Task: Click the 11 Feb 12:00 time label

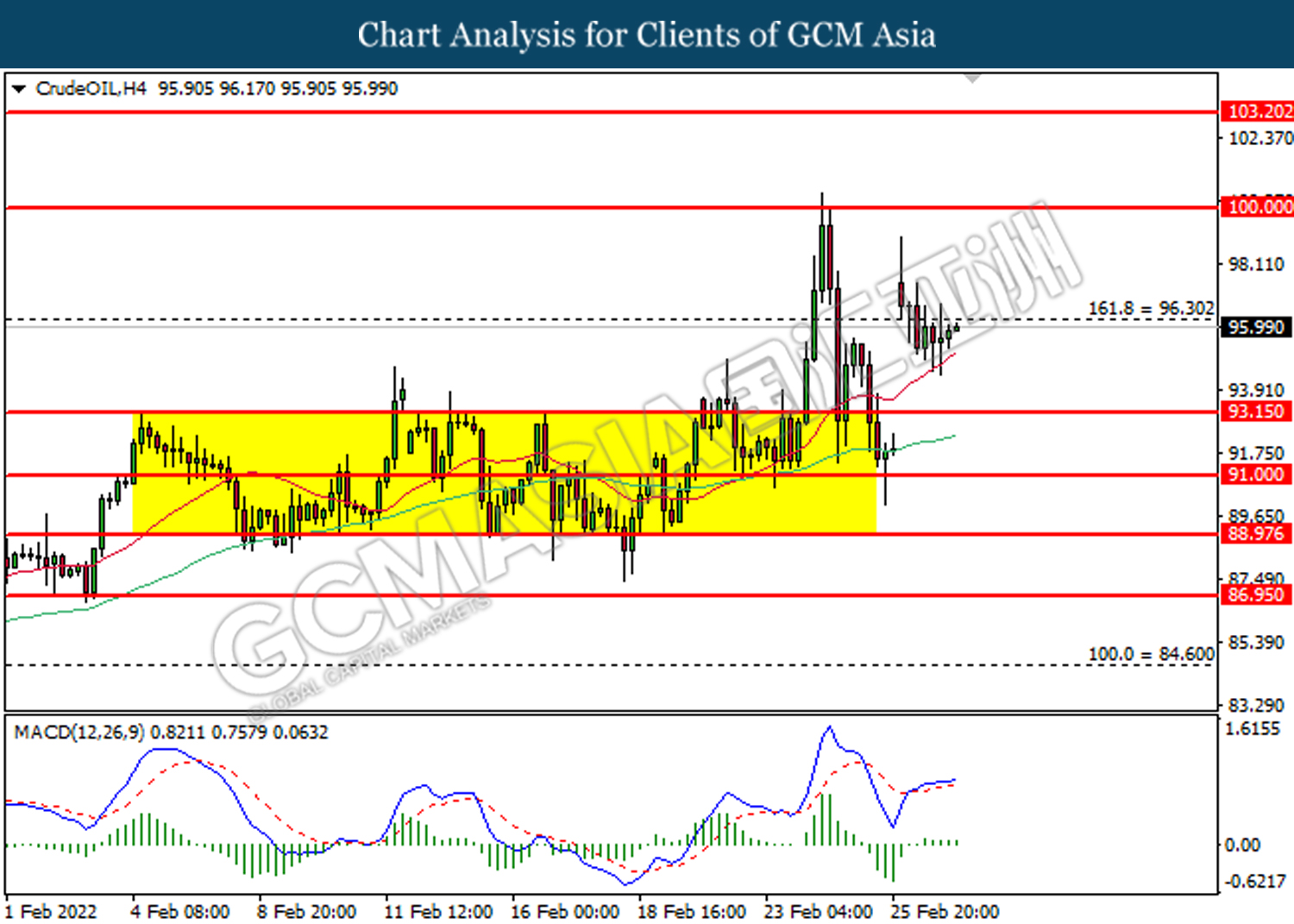Action: (438, 912)
